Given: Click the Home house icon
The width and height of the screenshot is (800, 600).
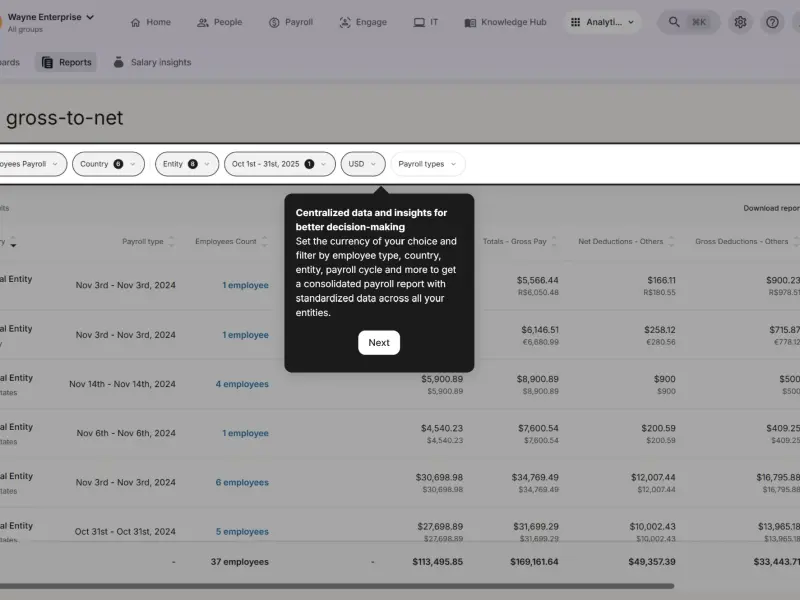Looking at the screenshot, I should tap(135, 22).
